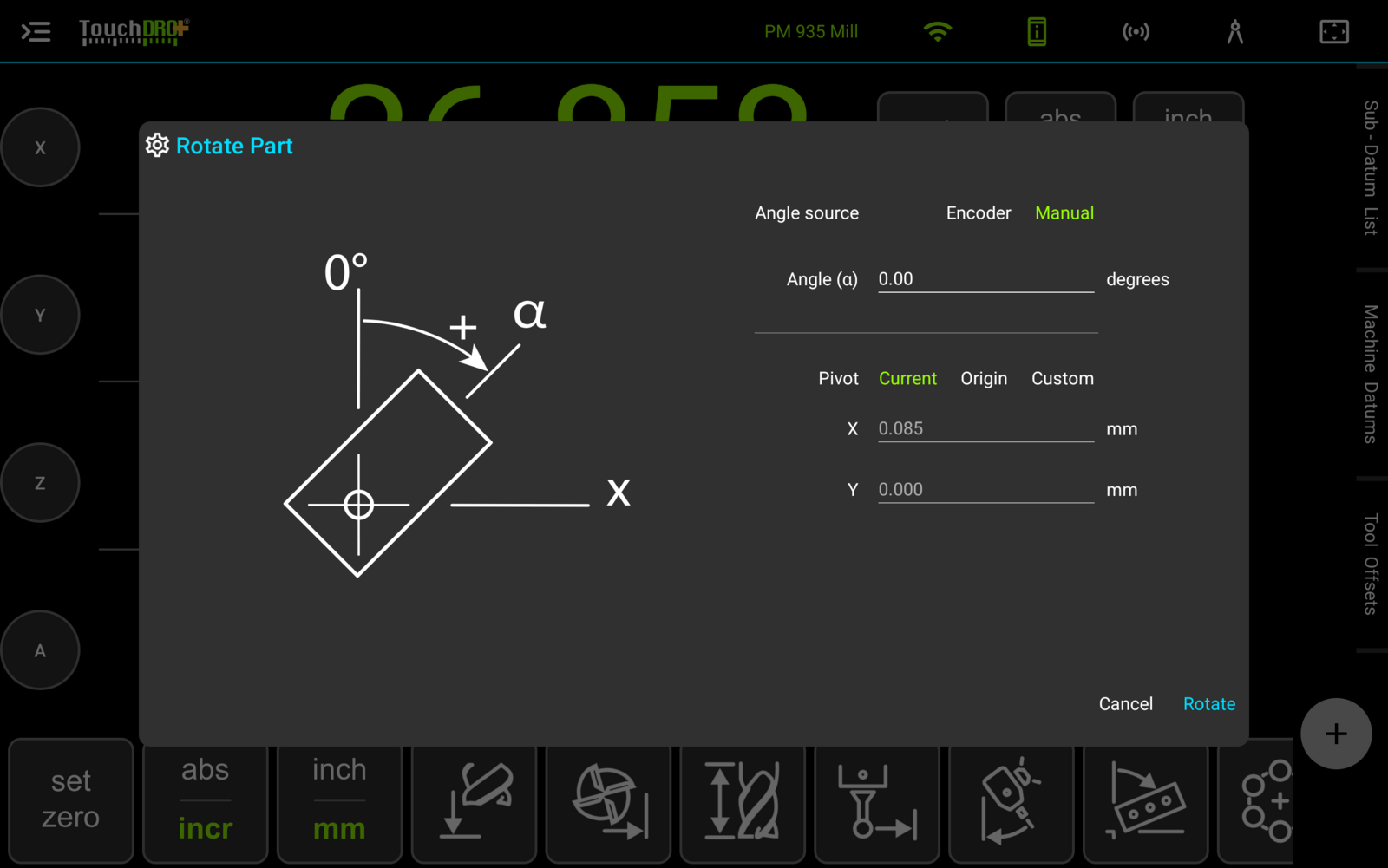Screen dimensions: 1388x868
Task: Select the A axis round button
Action: click(x=40, y=650)
